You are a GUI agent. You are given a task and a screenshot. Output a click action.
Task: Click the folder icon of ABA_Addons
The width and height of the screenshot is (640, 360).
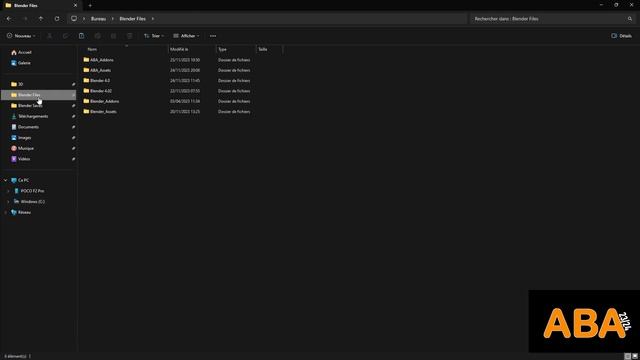coord(86,60)
